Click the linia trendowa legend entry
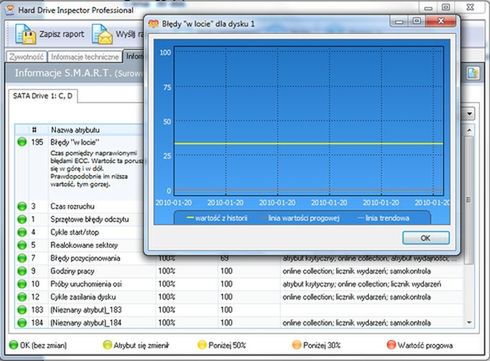 click(383, 218)
